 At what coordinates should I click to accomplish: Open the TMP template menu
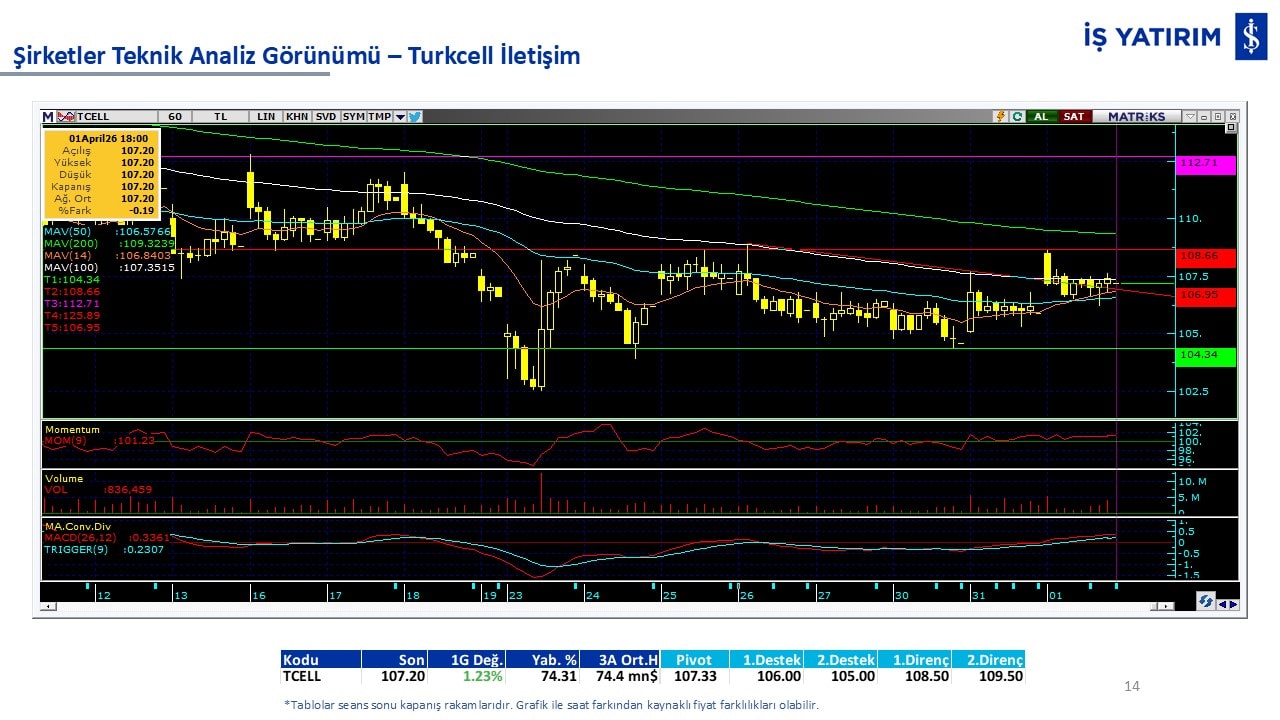(379, 117)
